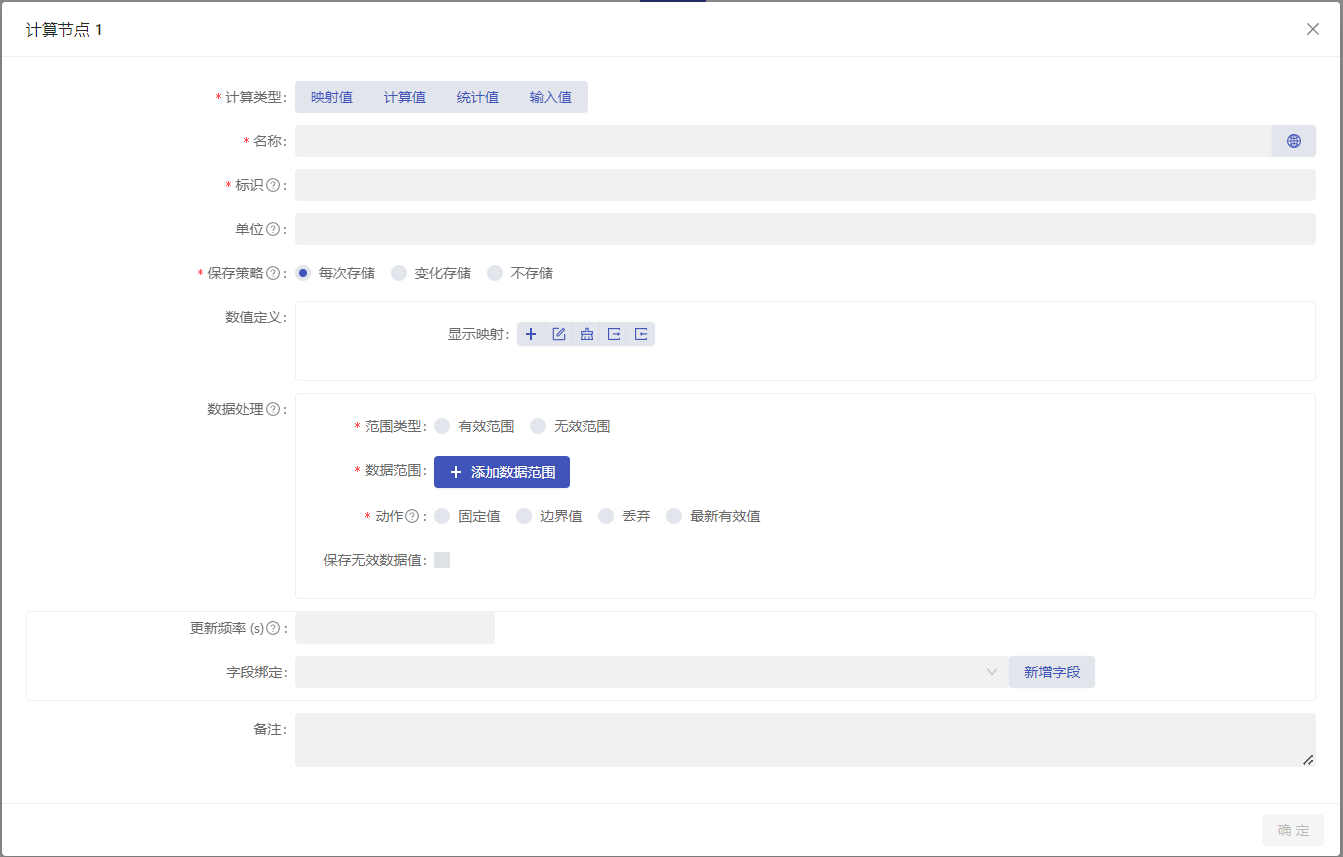
Task: Add a new 显示映射 entry with plus icon
Action: click(x=531, y=334)
